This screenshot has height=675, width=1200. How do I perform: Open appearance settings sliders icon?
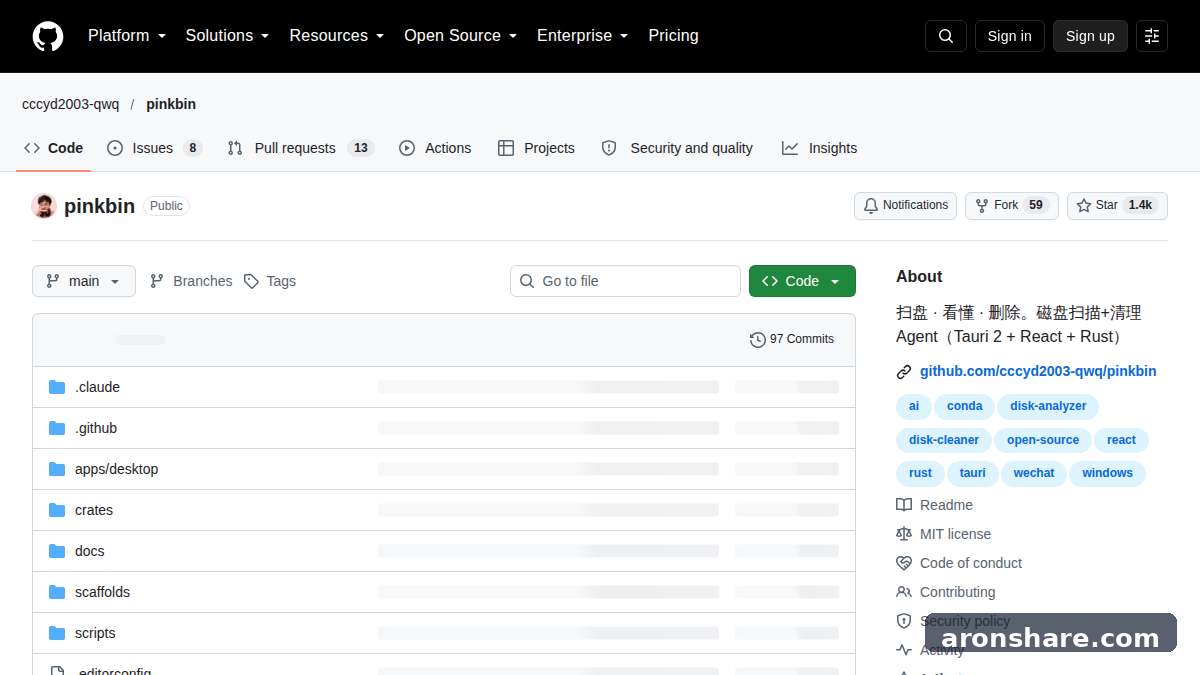click(1152, 36)
